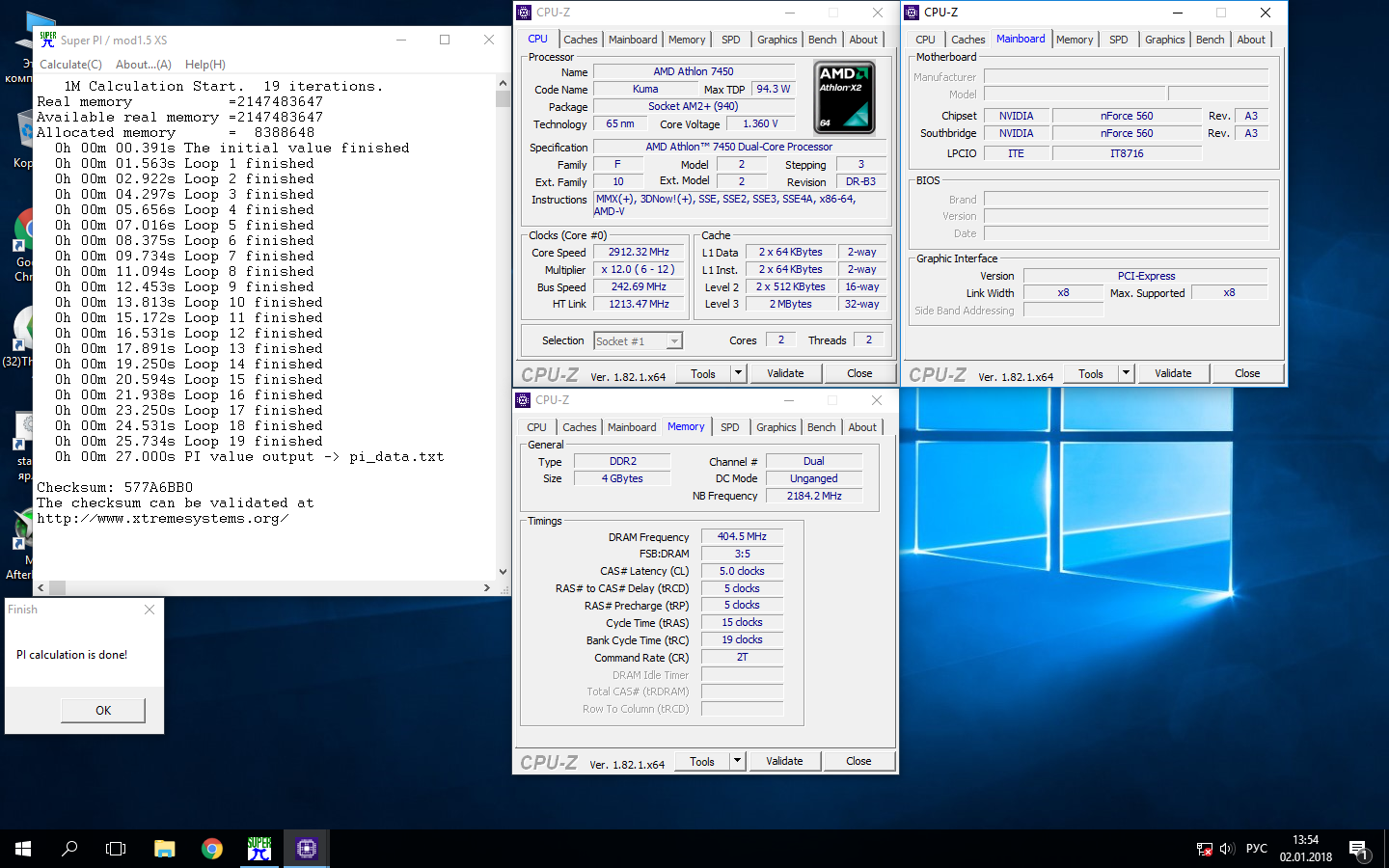Click Tools button in Mainboard window

coord(1091,373)
